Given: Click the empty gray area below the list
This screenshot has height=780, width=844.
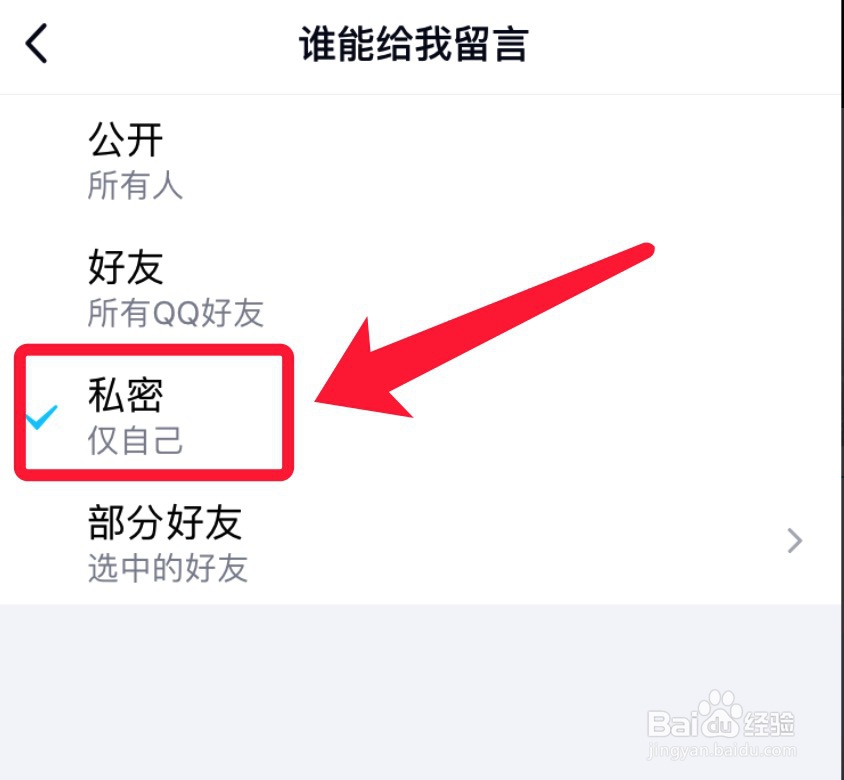Looking at the screenshot, I should click(x=420, y=692).
